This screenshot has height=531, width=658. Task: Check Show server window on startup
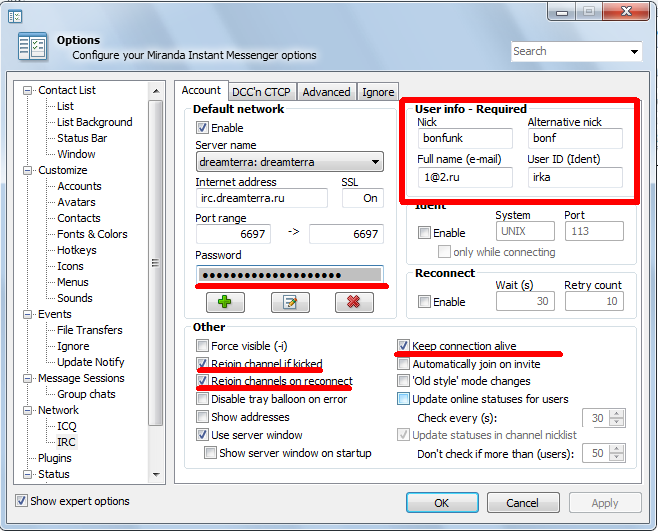(x=210, y=453)
